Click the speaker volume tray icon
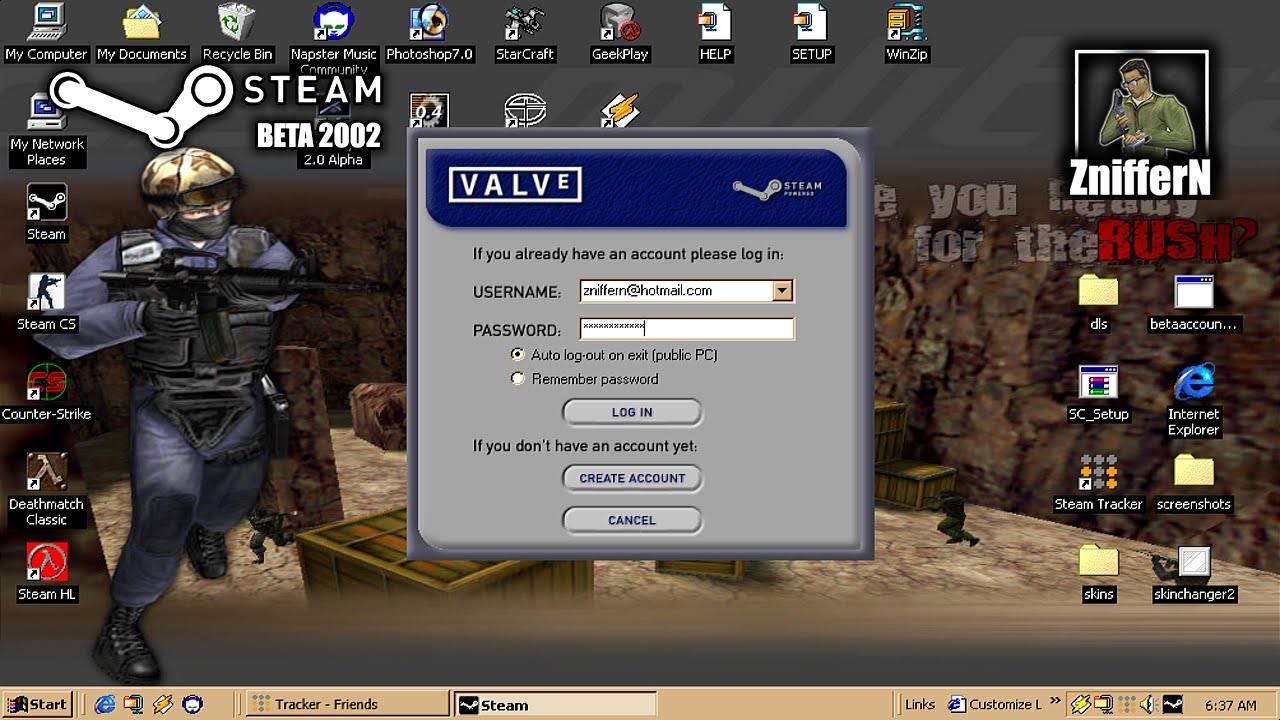The image size is (1280, 720). point(1148,704)
